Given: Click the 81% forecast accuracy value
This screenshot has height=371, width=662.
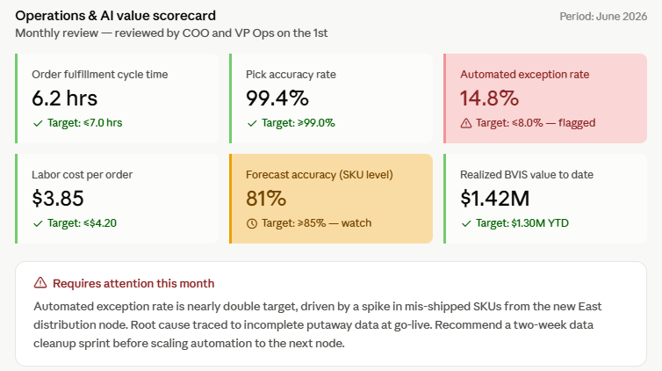Looking at the screenshot, I should click(266, 198).
